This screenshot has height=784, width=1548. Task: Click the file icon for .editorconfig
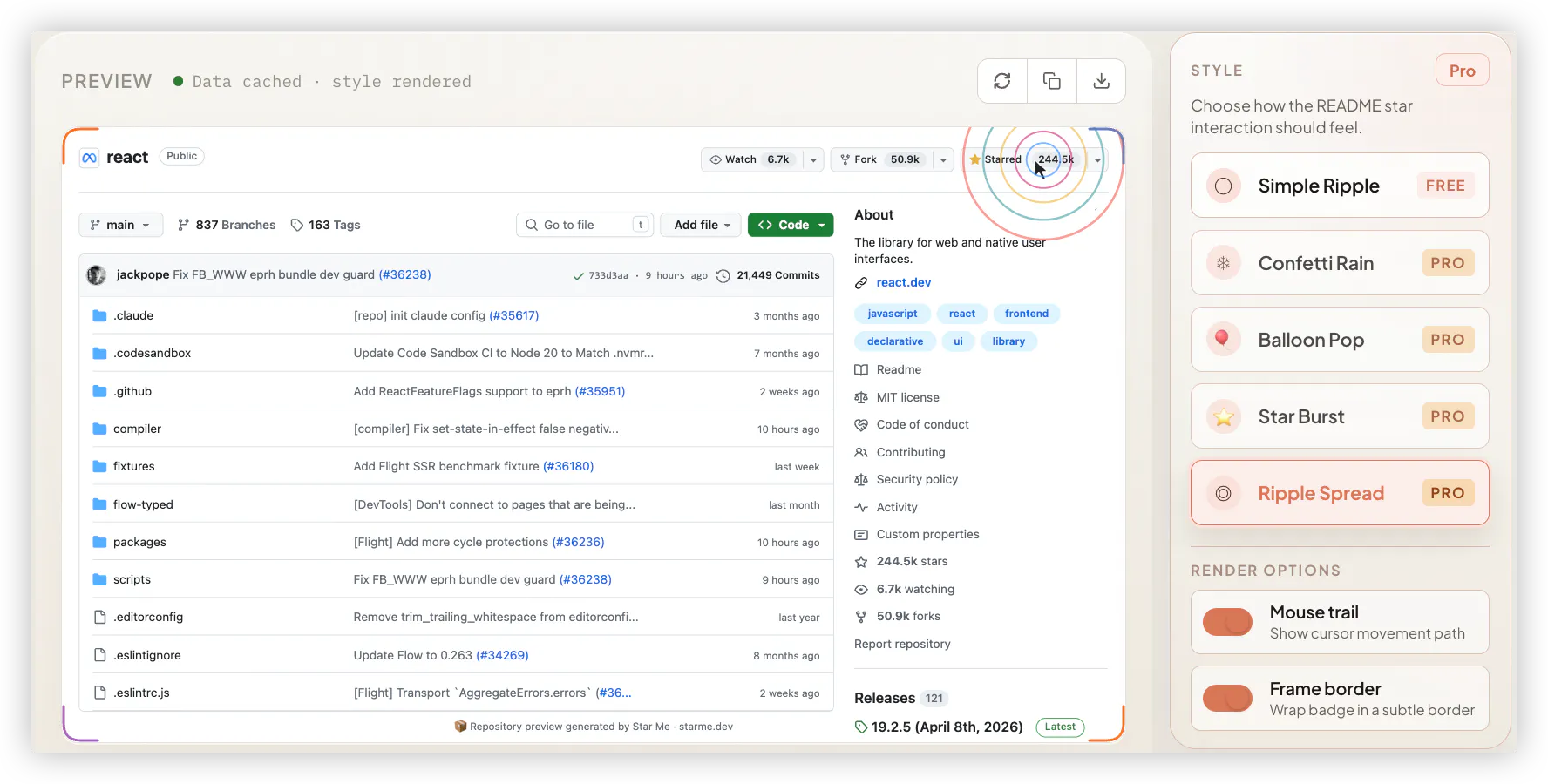coord(99,617)
